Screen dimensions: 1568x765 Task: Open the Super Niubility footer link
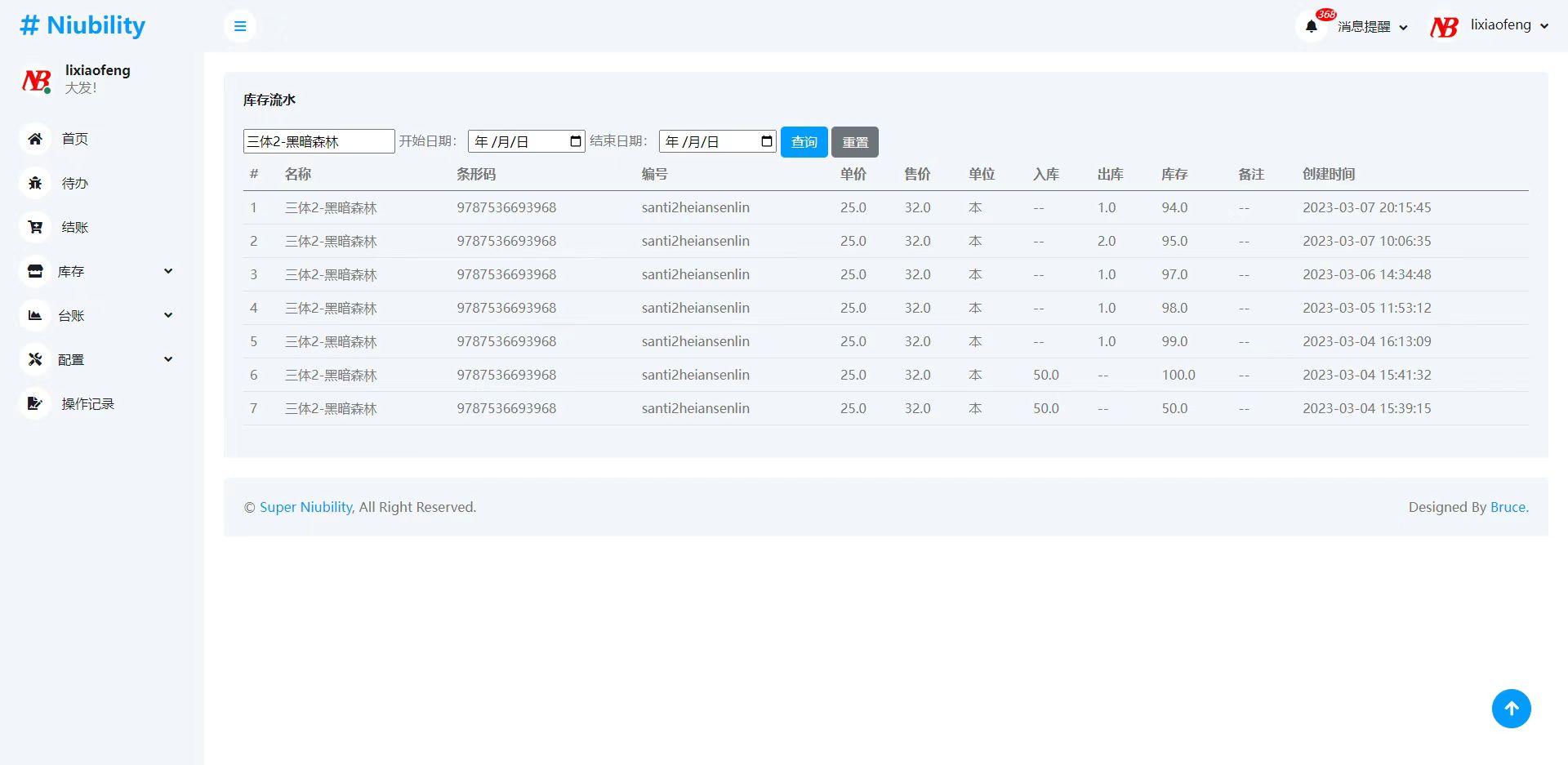[306, 507]
